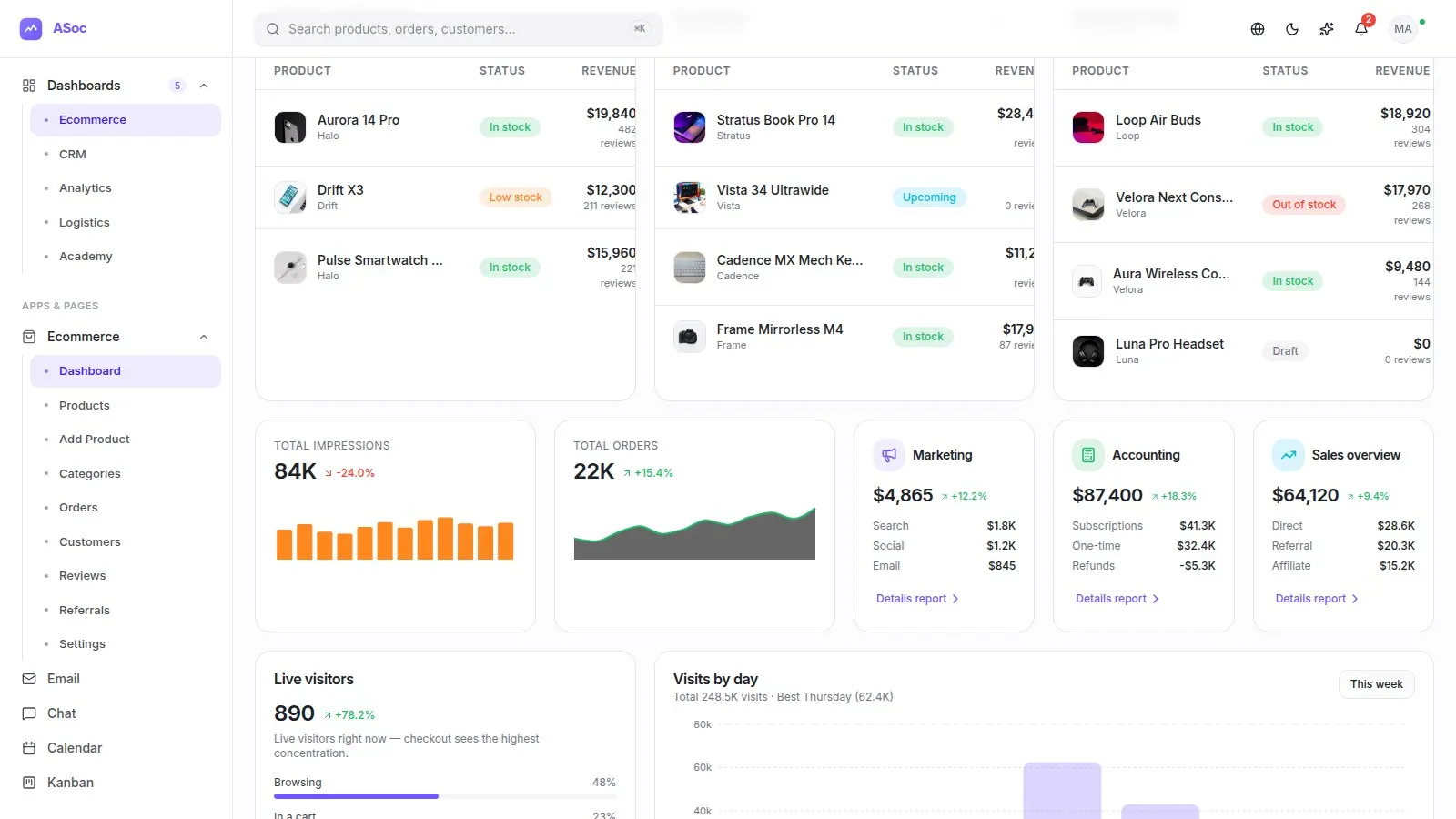This screenshot has width=1456, height=819.
Task: Click the Total Orders area chart
Action: 694,533
